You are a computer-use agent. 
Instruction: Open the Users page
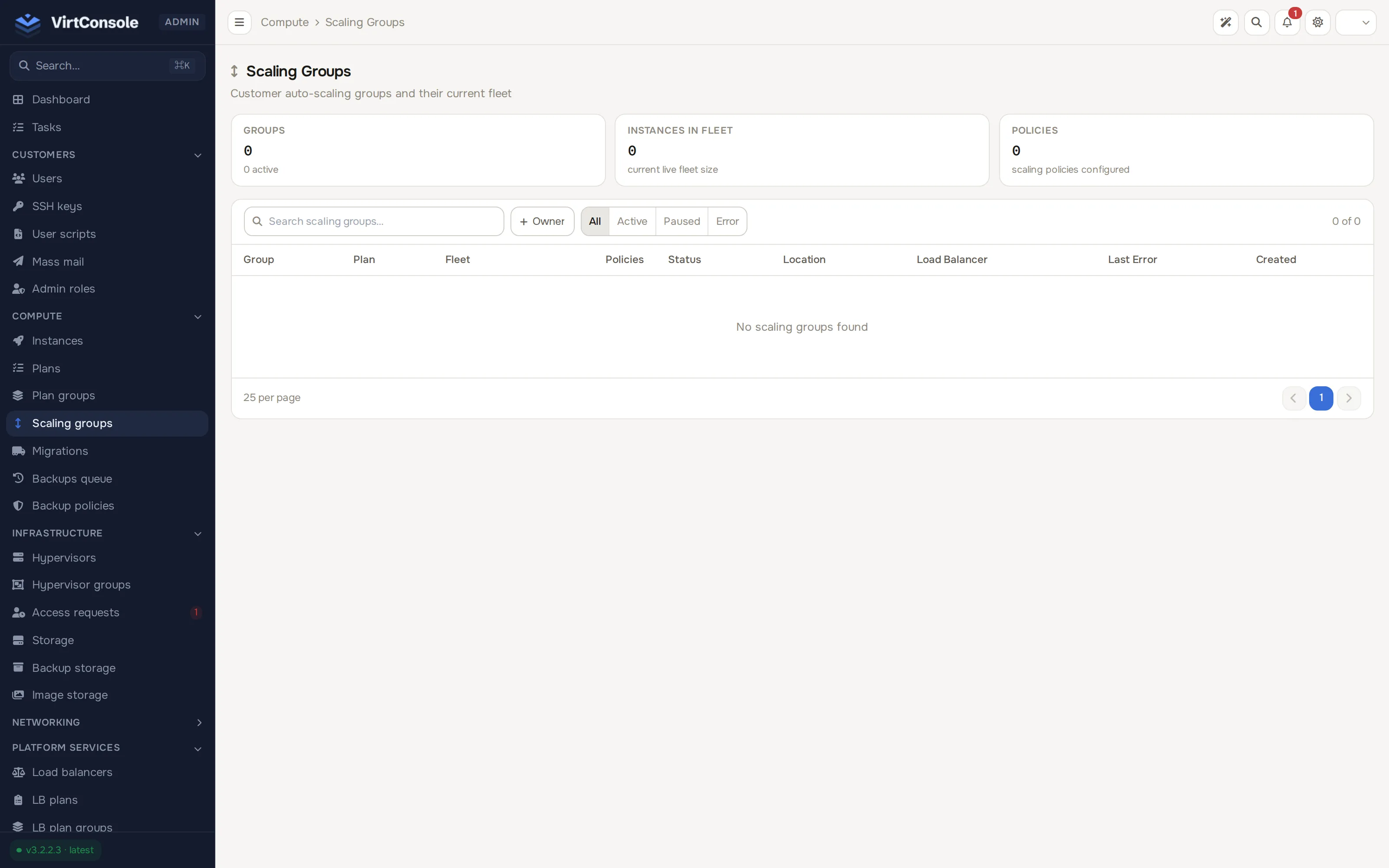tap(107, 178)
